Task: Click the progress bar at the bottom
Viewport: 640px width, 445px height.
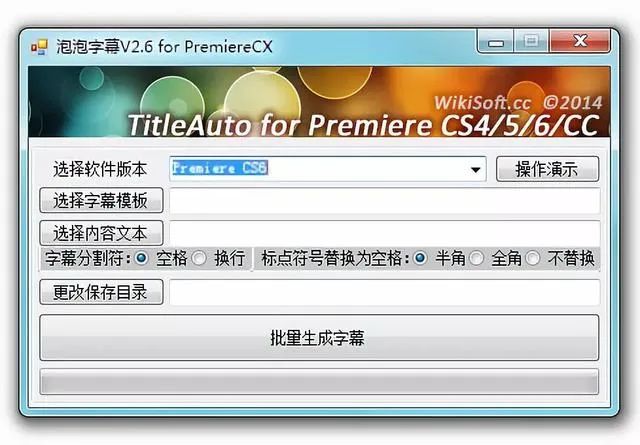Action: pyautogui.click(x=319, y=382)
